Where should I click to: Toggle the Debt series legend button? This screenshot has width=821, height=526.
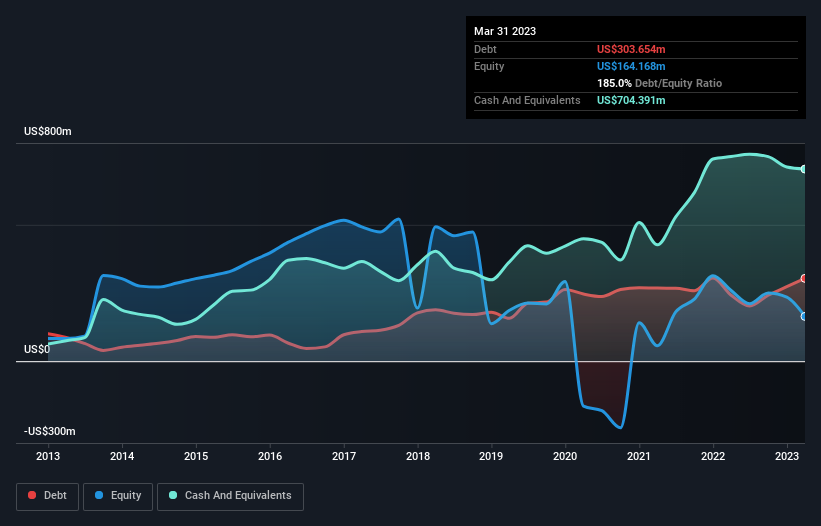(47, 496)
